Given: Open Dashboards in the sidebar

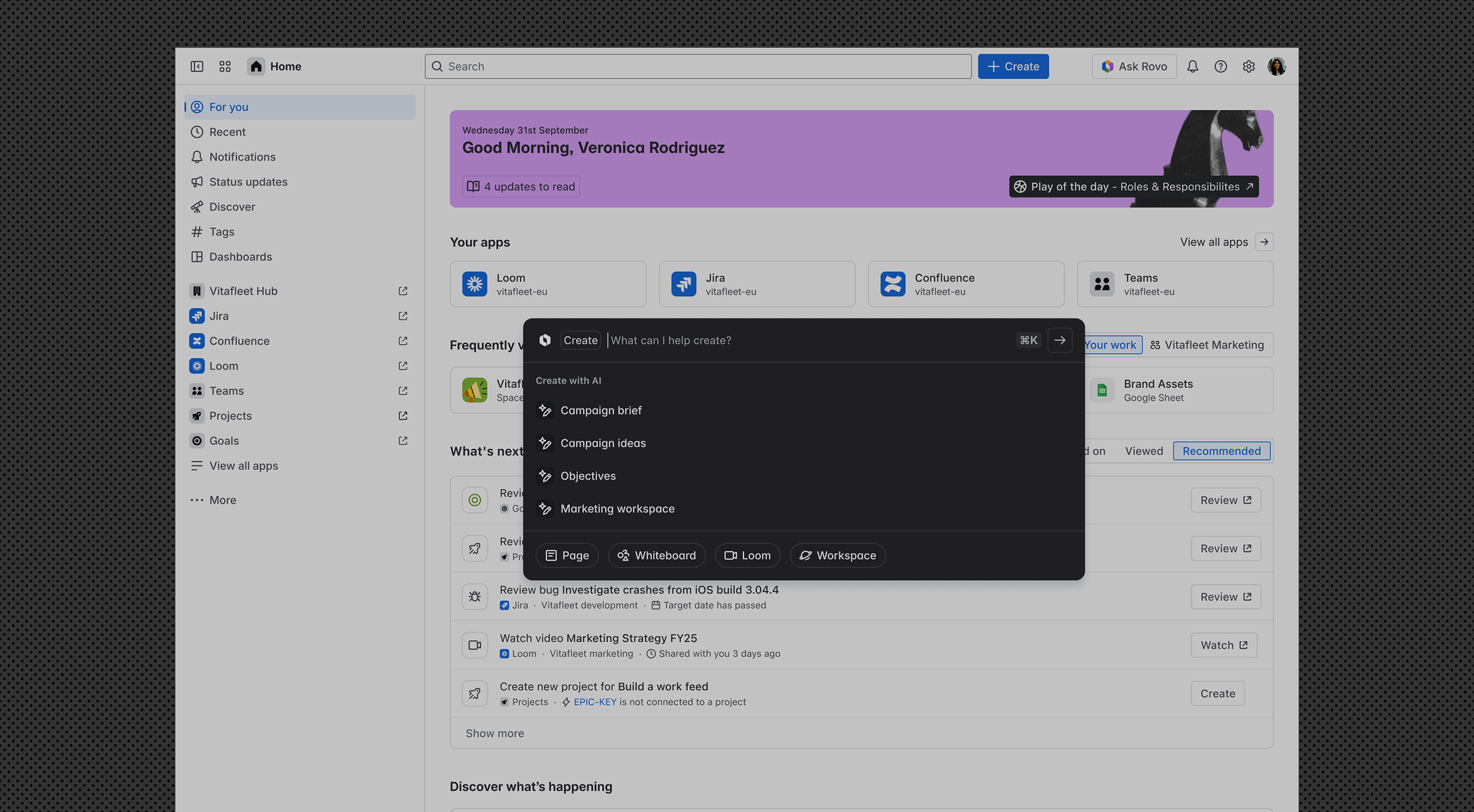Looking at the screenshot, I should [x=300, y=257].
